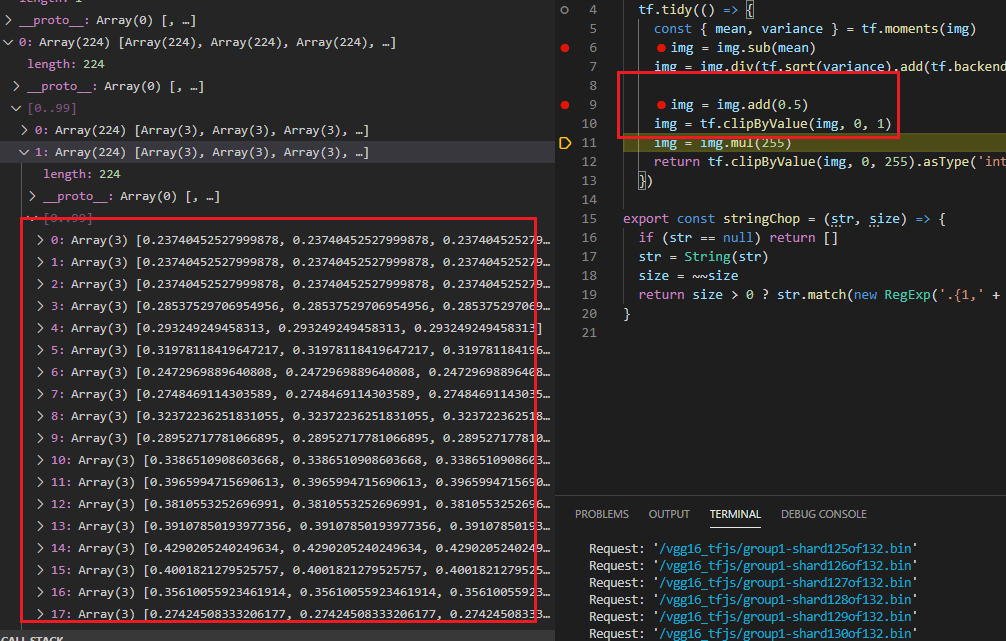Click the inline breakpoint before img.add(0.5)
This screenshot has height=641, width=1006.
(661, 105)
